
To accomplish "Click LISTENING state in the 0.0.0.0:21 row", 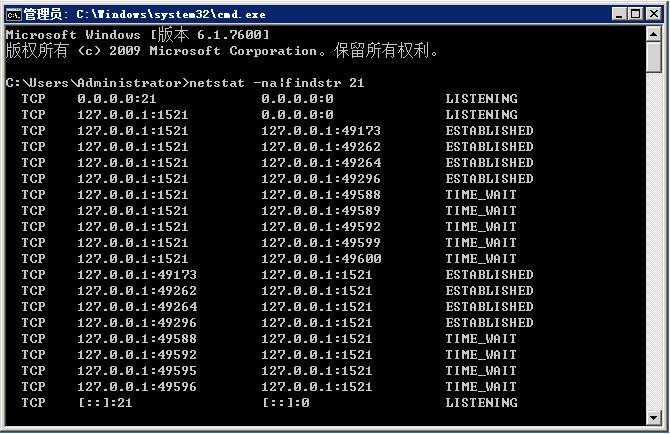I will (x=482, y=99).
